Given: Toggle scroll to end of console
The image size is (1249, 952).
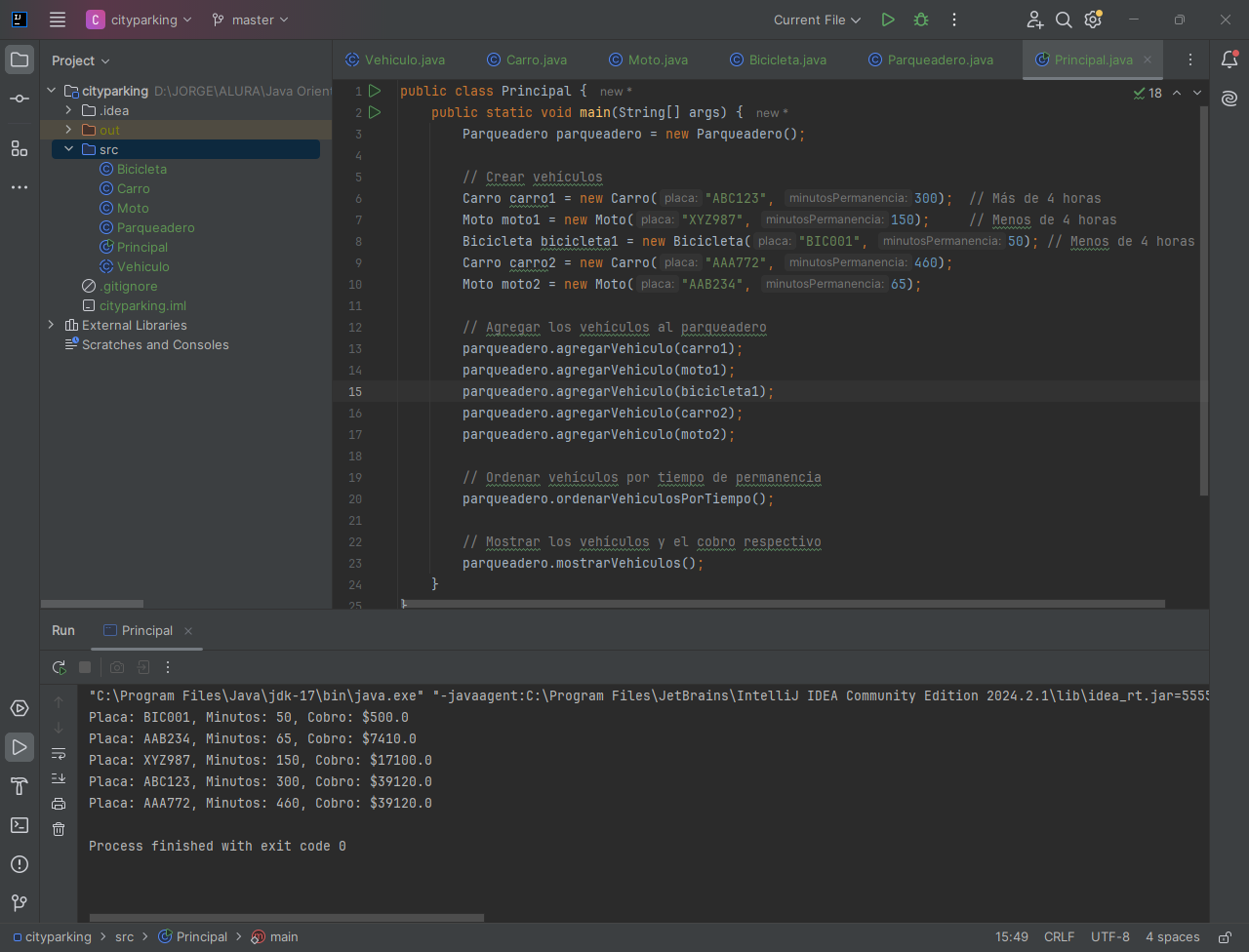Looking at the screenshot, I should 59,778.
